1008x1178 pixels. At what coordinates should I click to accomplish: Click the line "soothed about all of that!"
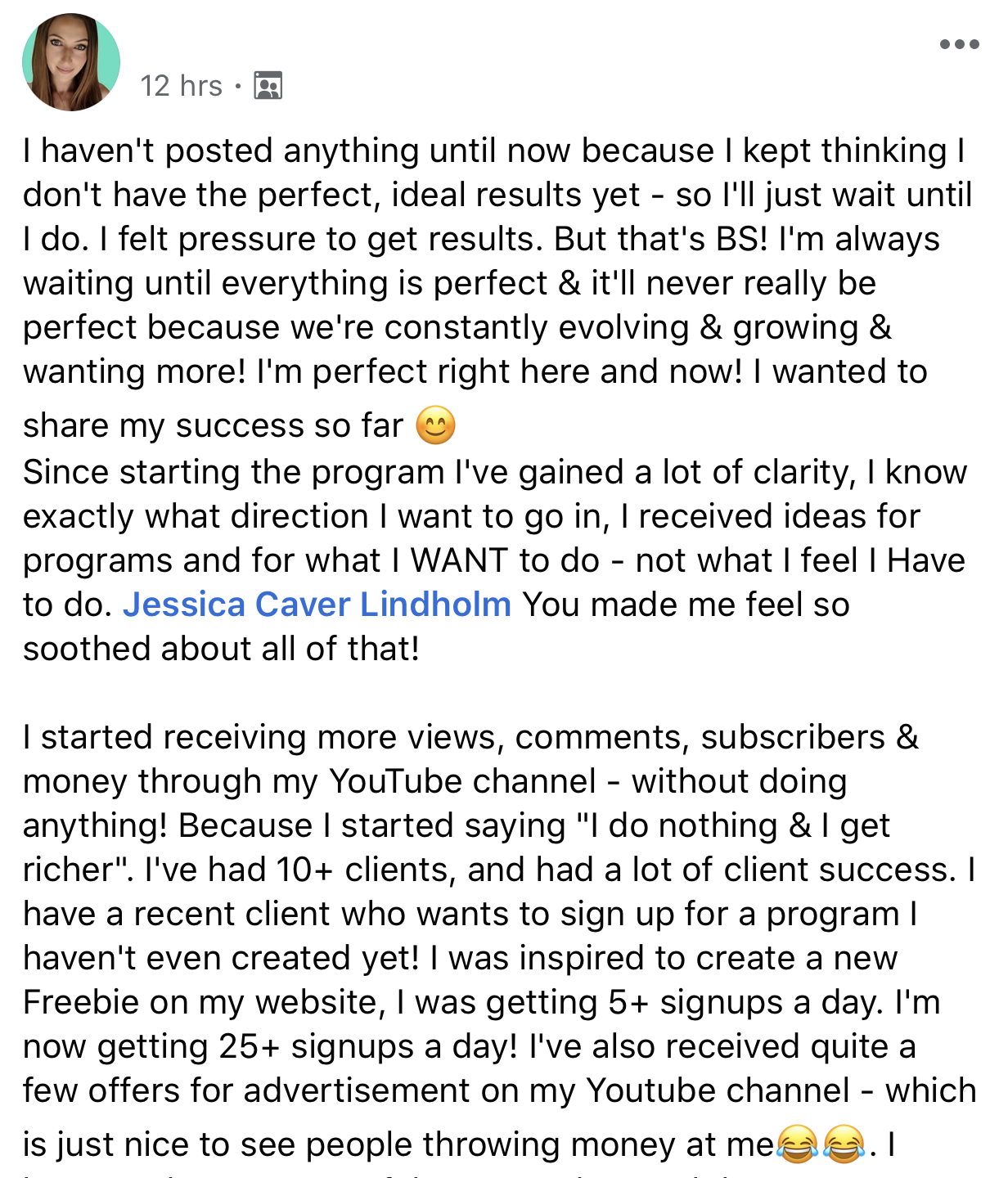coord(221,649)
